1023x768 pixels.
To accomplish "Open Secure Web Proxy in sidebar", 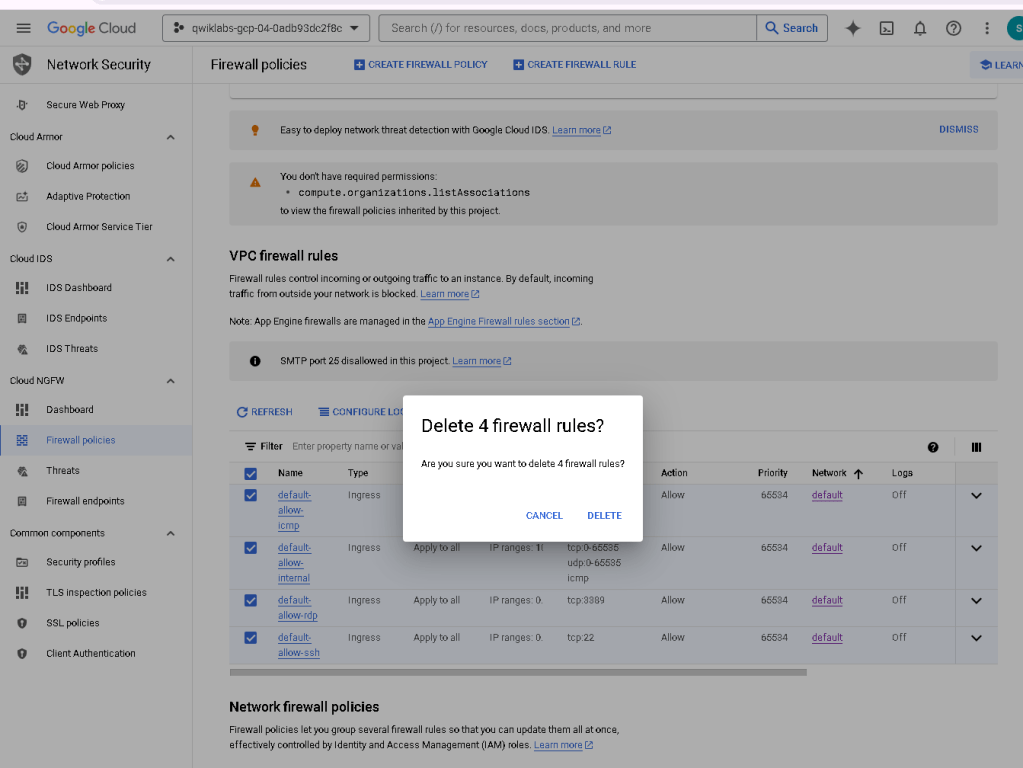I will (85, 104).
